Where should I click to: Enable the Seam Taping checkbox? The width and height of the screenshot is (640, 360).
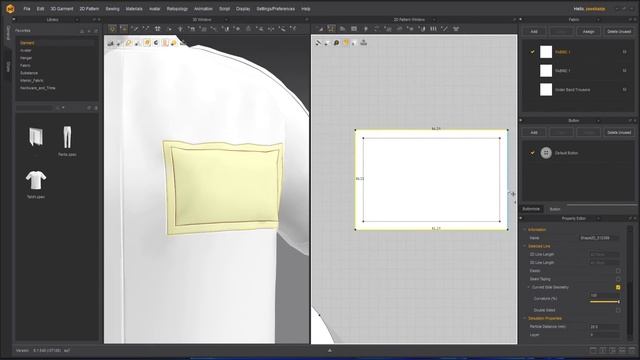(618, 279)
